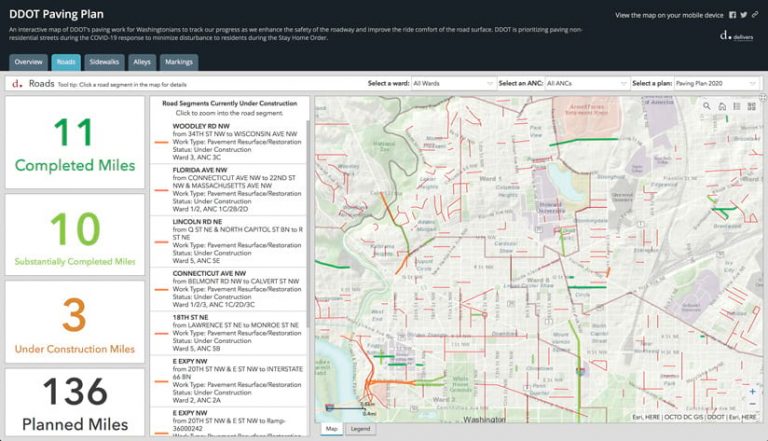Zoom to 18TH ST NE road segment
Screen dimensions: 768x441
point(229,333)
